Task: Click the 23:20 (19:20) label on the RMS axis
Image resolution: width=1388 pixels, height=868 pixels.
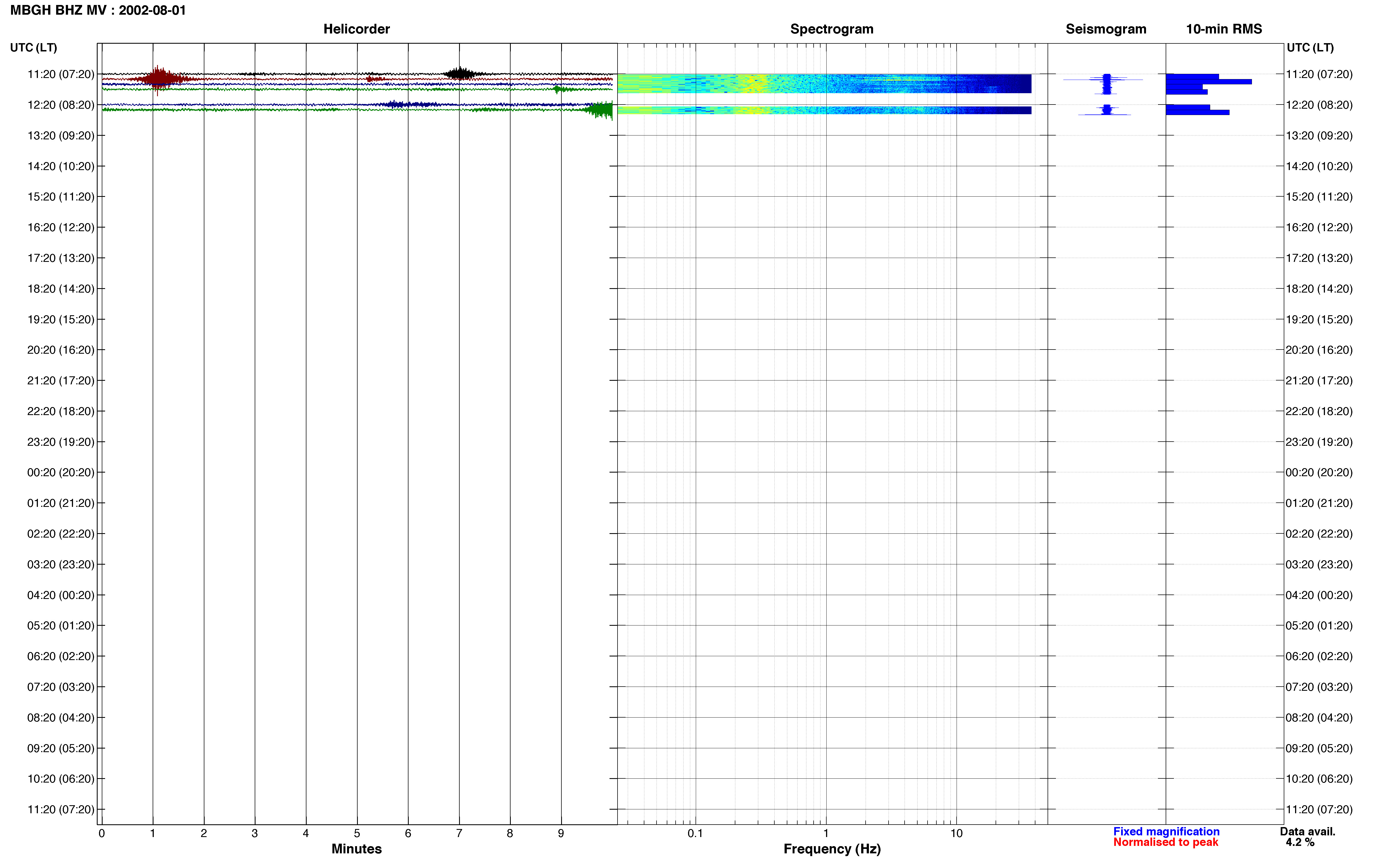Action: pos(1319,442)
